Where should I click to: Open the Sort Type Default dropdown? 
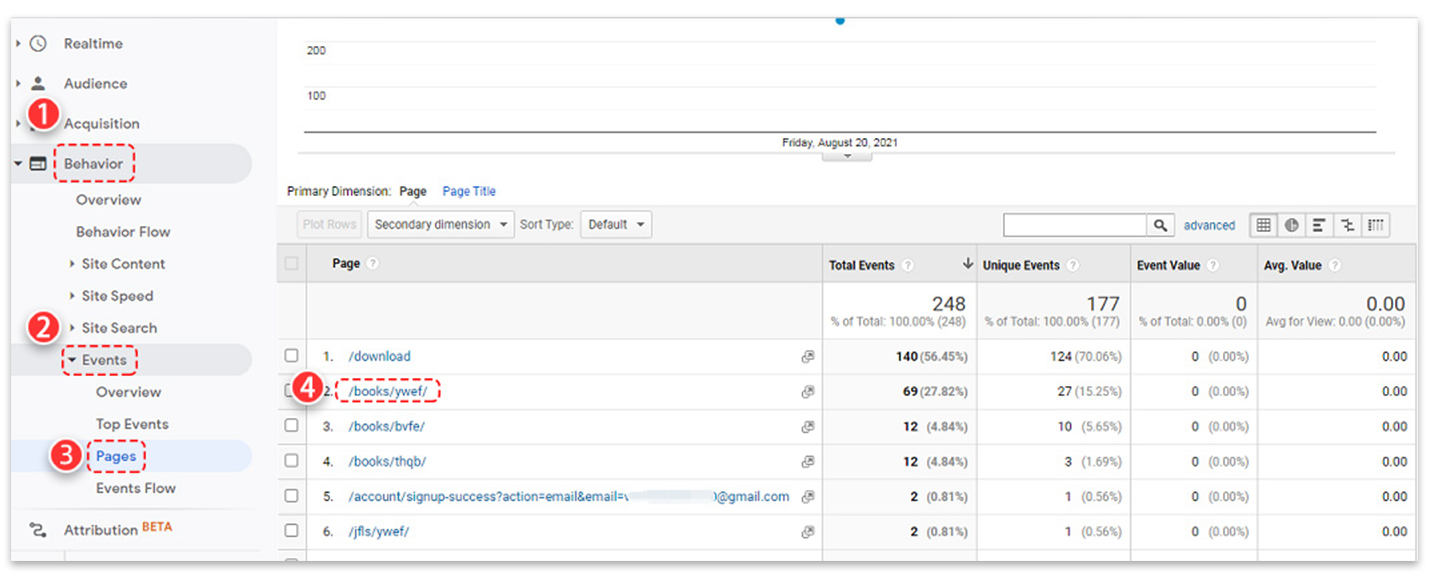click(x=615, y=225)
